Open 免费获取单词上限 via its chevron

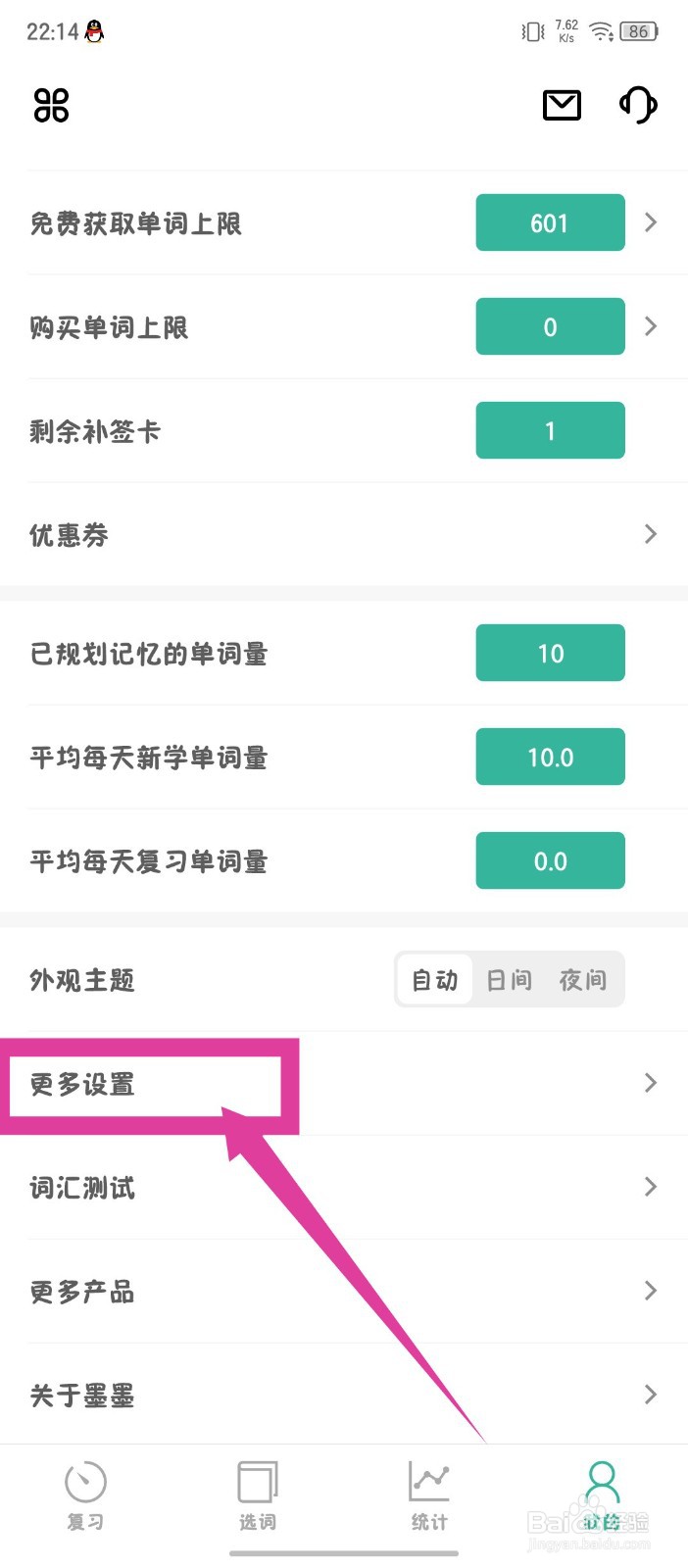650,222
